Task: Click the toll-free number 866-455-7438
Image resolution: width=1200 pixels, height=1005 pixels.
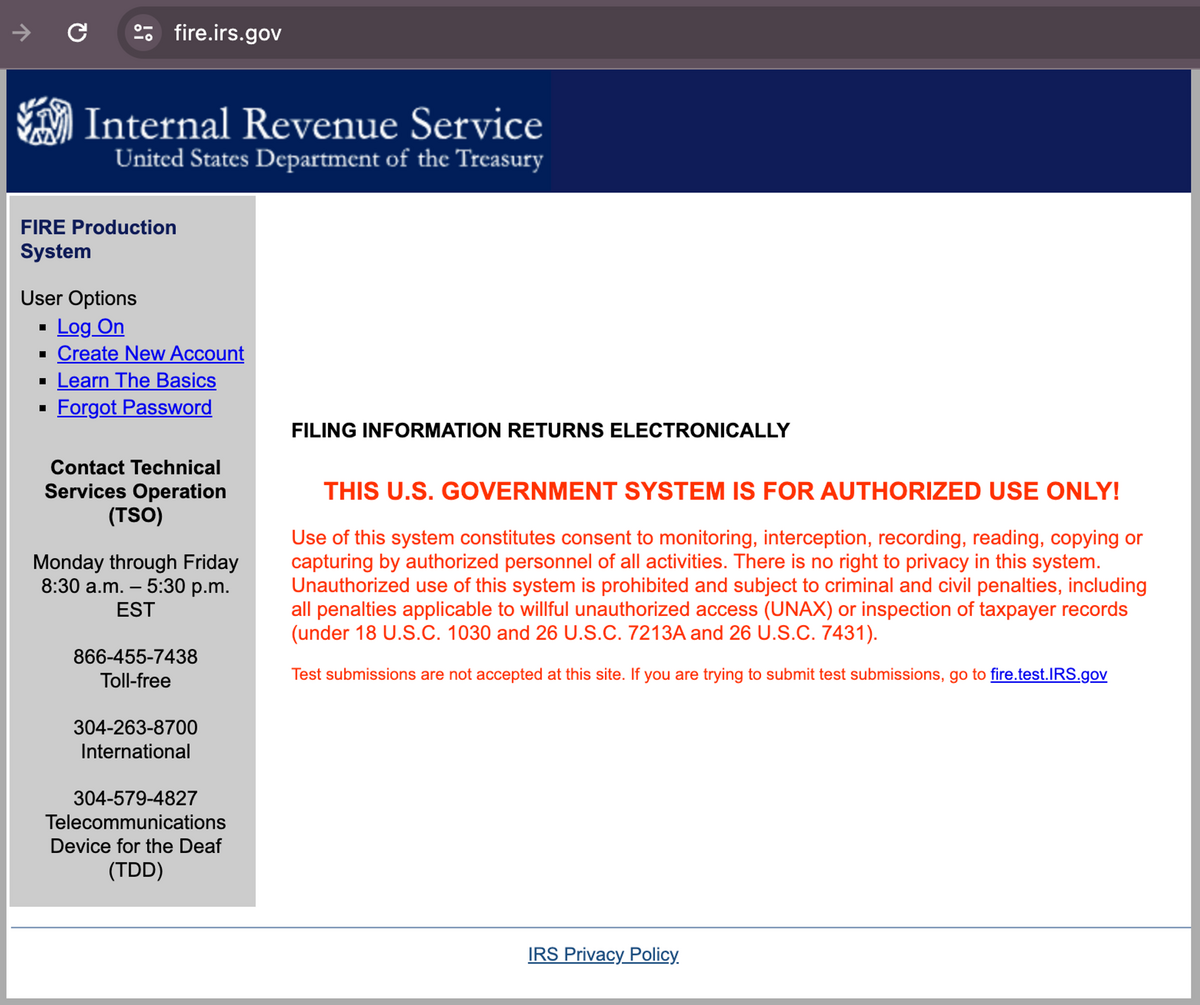Action: (135, 657)
